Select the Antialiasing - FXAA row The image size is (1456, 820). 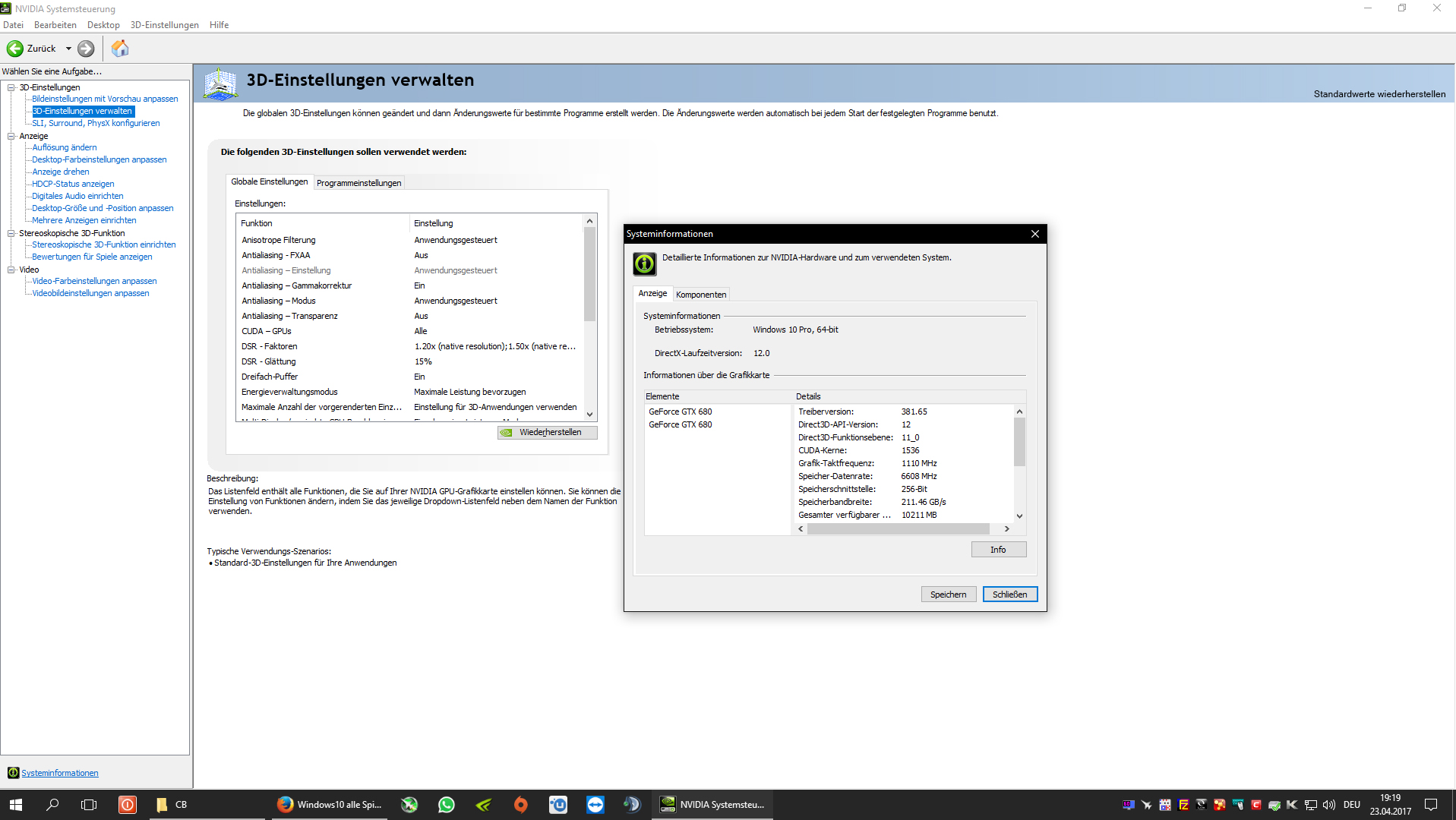point(410,255)
